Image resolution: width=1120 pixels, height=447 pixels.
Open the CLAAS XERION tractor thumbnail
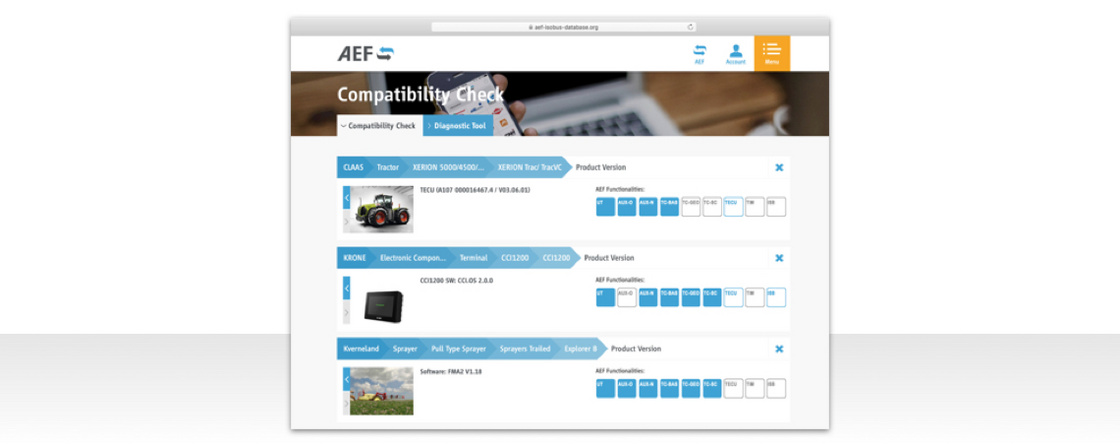381,209
